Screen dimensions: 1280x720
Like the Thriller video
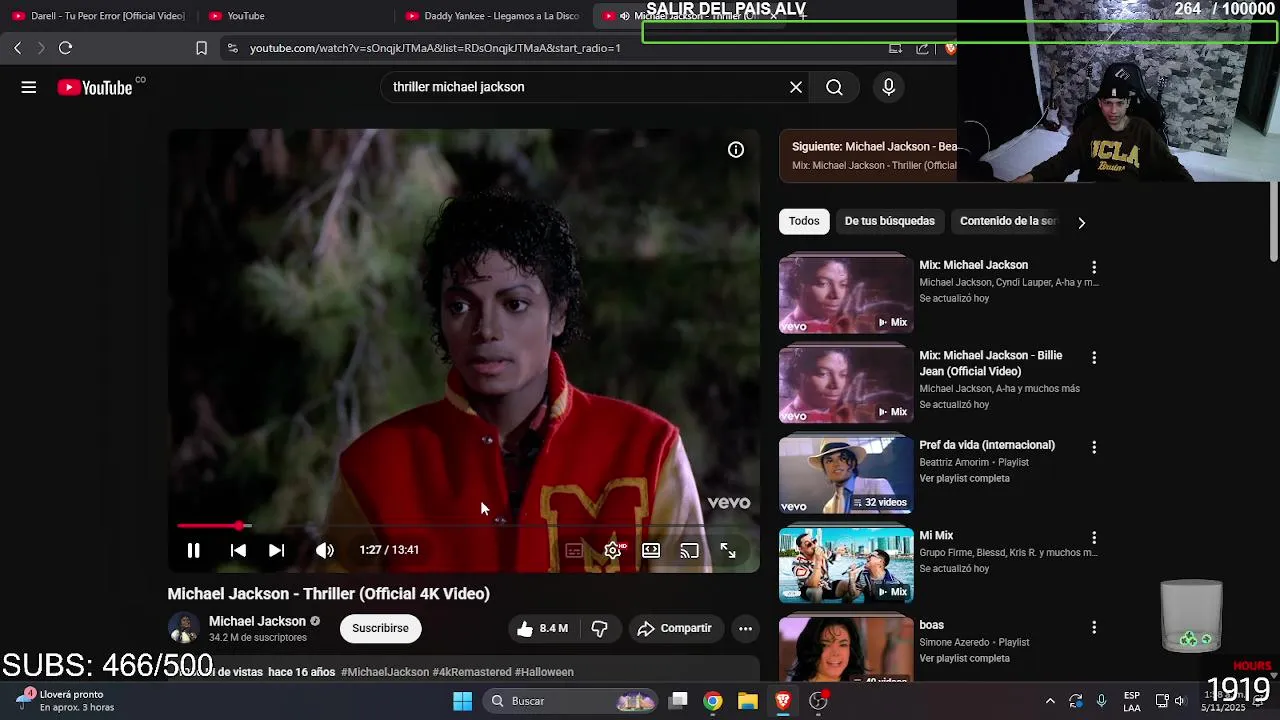click(x=542, y=628)
